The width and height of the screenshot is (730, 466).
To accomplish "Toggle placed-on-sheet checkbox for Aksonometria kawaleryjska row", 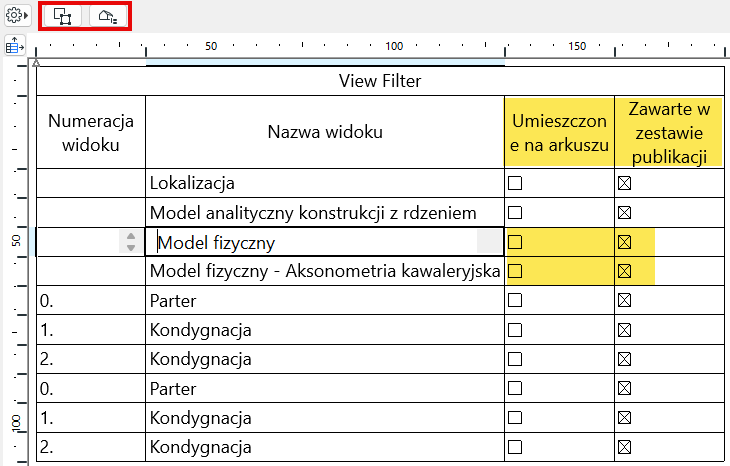I will [515, 271].
